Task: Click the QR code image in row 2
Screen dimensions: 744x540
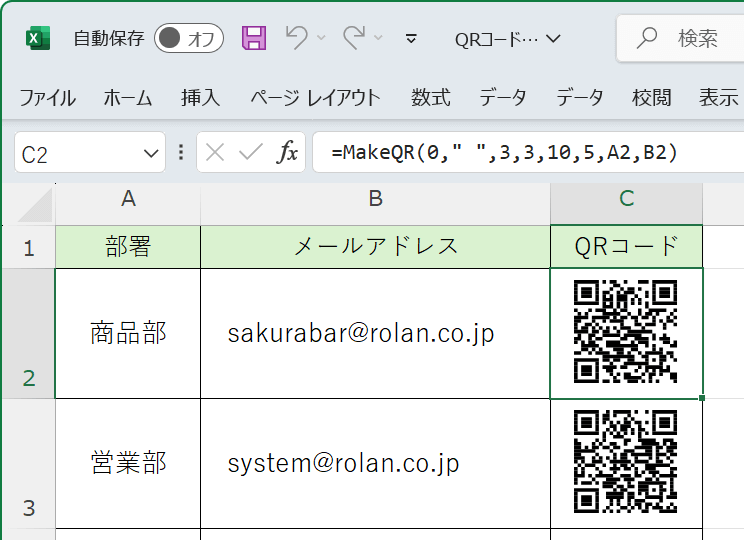Action: click(625, 332)
